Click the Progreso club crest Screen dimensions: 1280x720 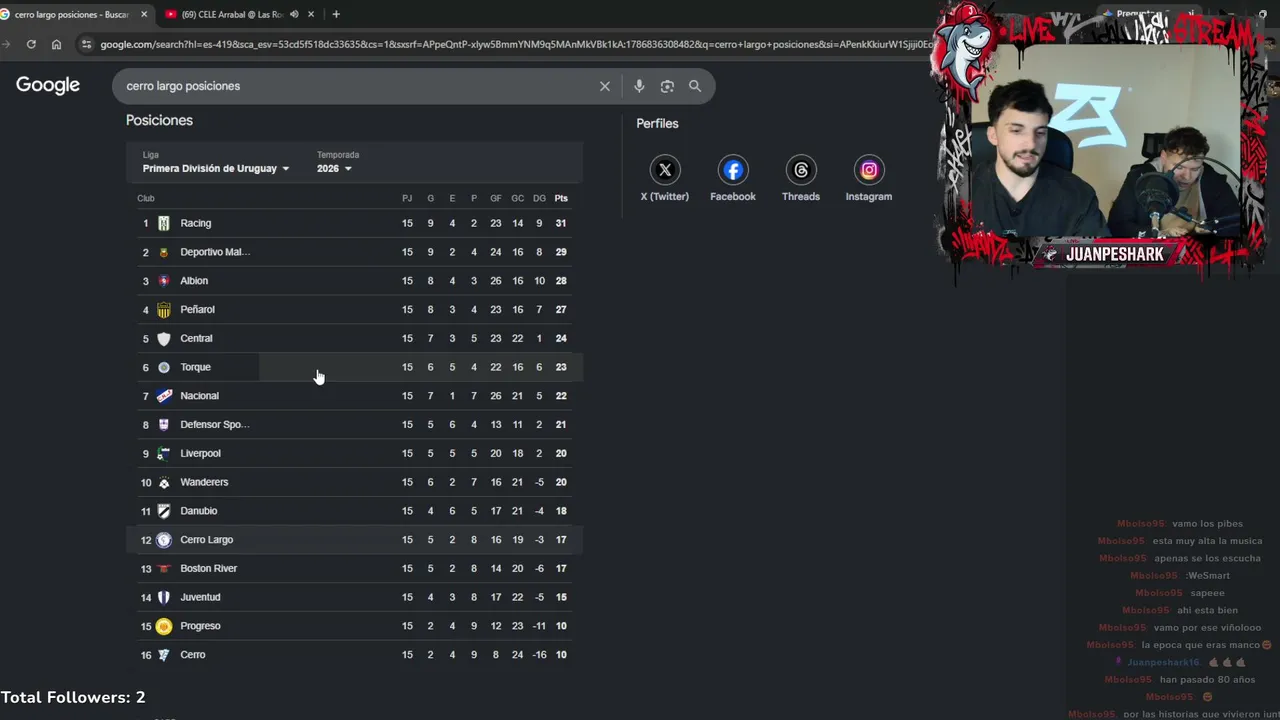coord(164,626)
